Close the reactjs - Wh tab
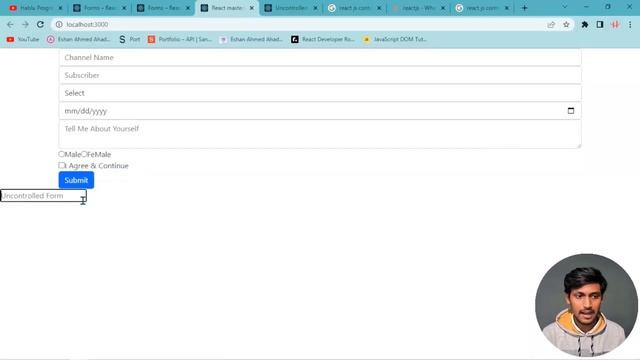The width and height of the screenshot is (640, 360). pos(443,8)
